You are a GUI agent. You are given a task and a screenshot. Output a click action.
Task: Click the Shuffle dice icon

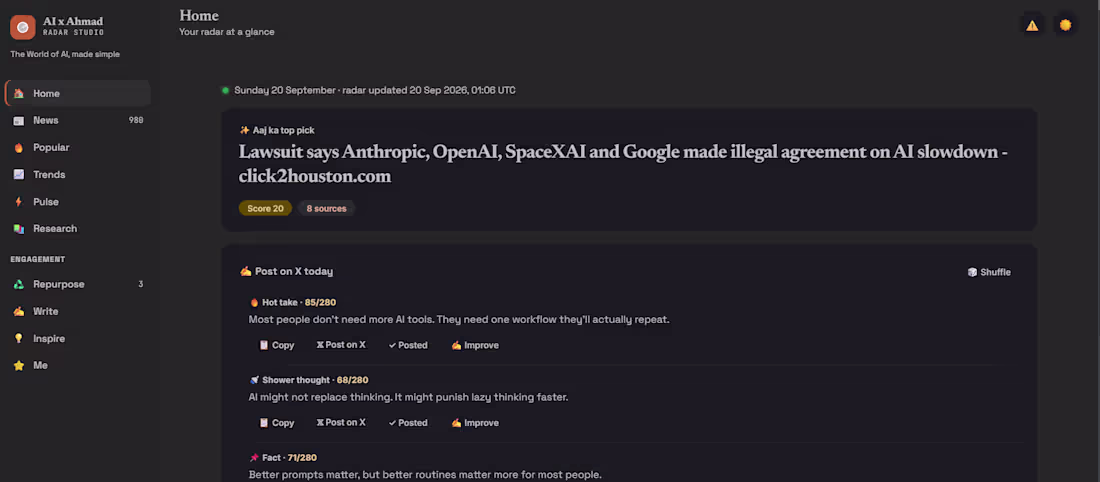click(972, 272)
